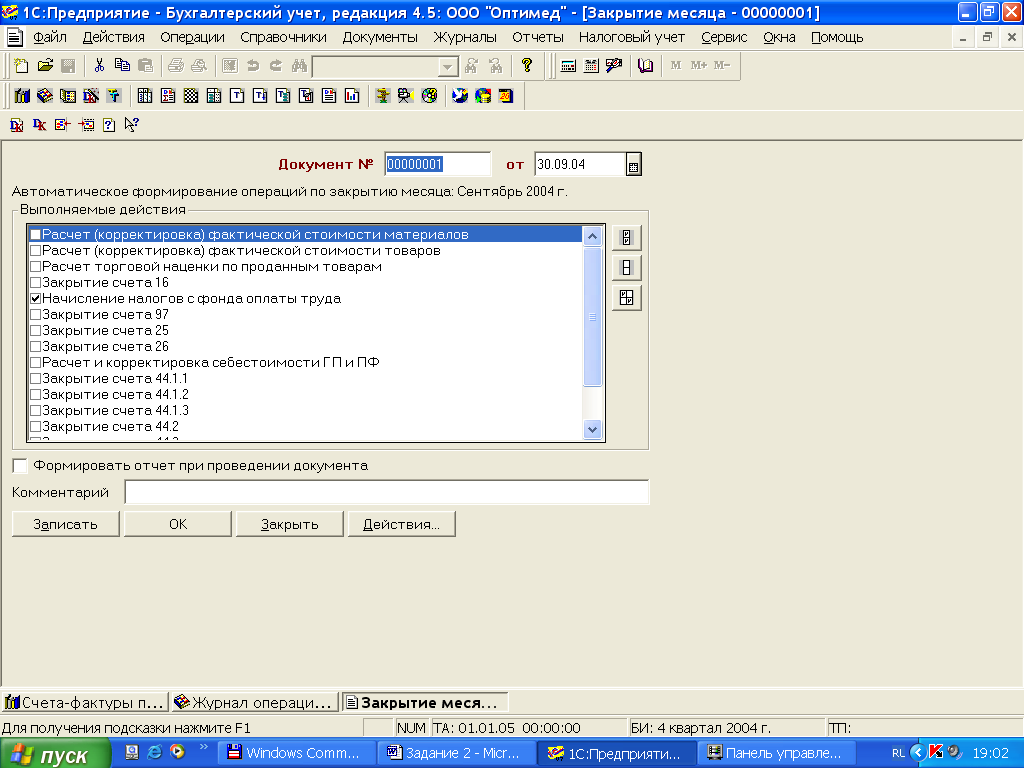Click the globe with coins icon
1024x768 pixels.
point(483,96)
